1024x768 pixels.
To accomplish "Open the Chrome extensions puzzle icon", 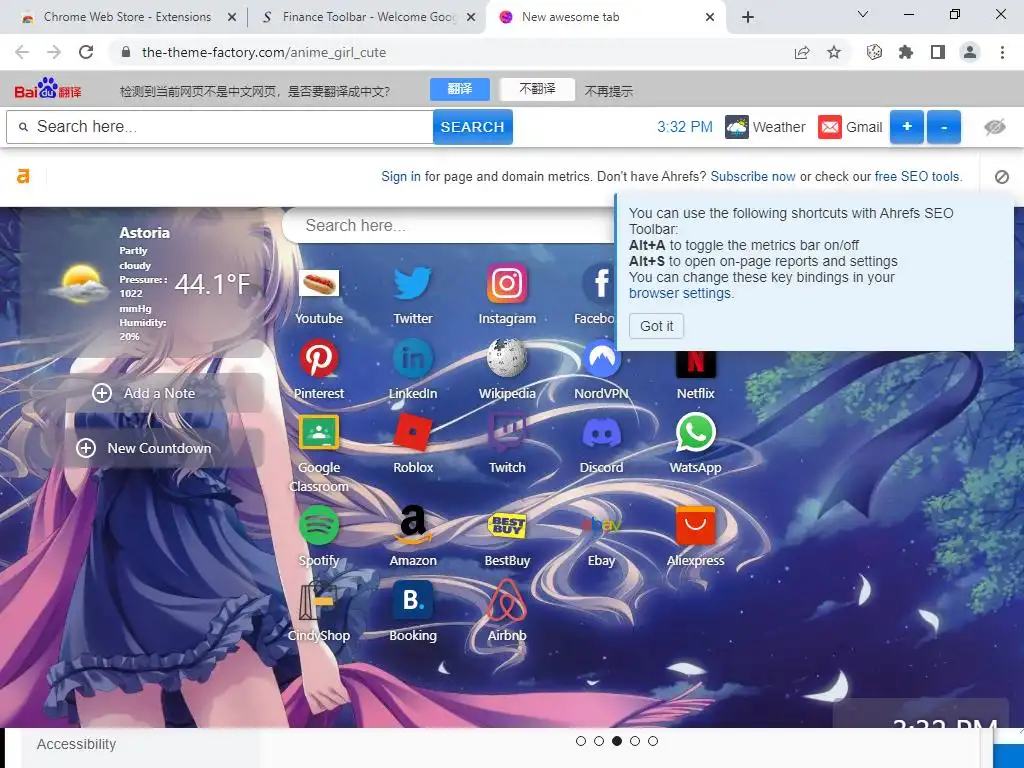I will pos(906,52).
